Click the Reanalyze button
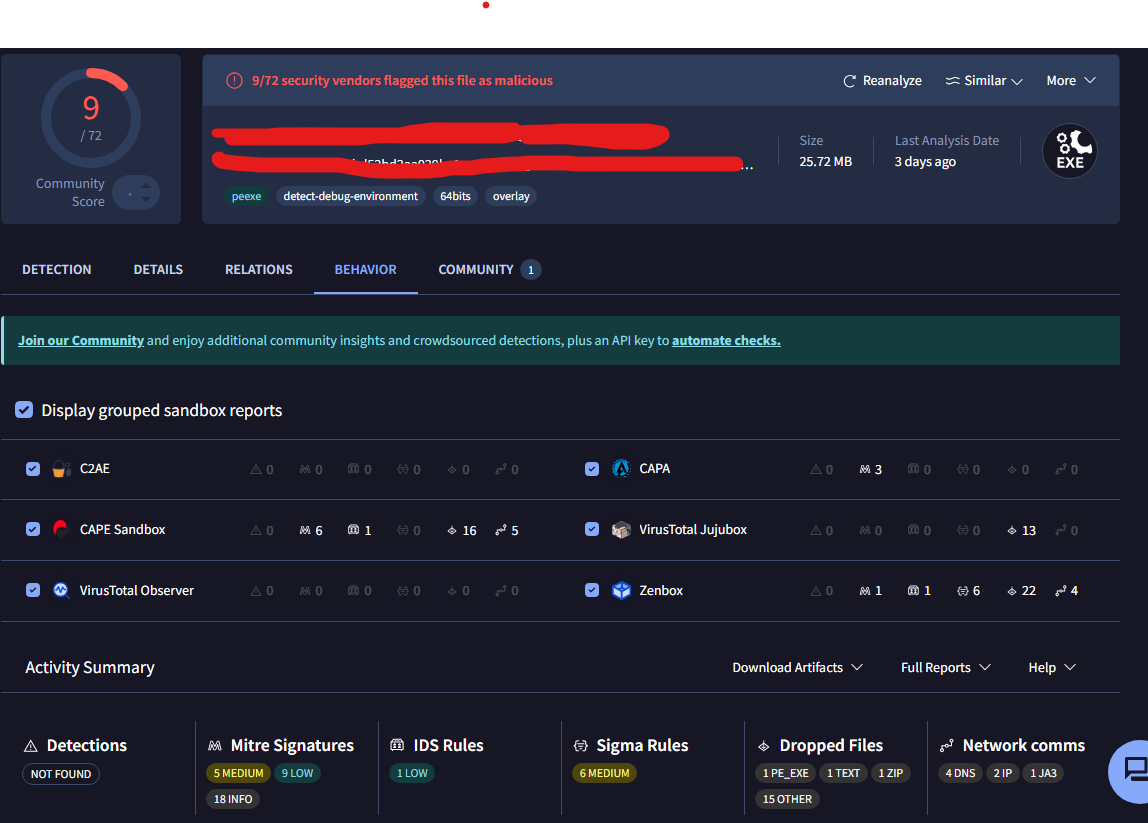 882,81
